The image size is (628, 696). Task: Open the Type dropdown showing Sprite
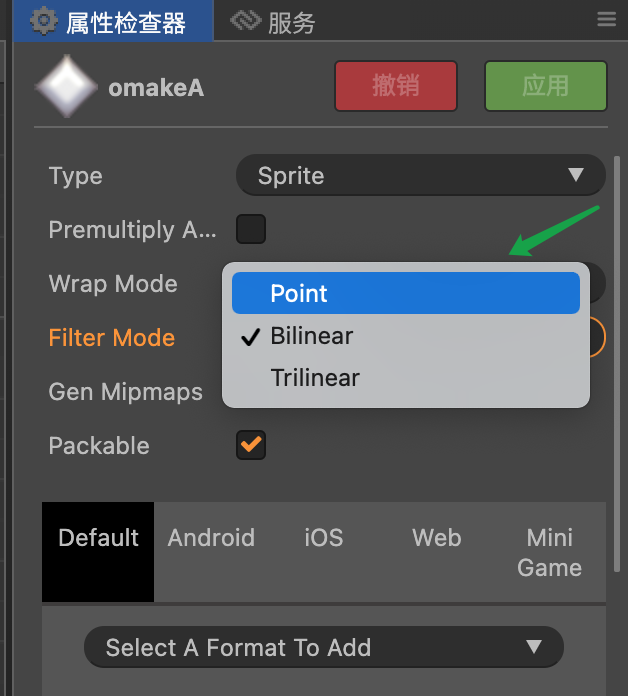tap(420, 177)
